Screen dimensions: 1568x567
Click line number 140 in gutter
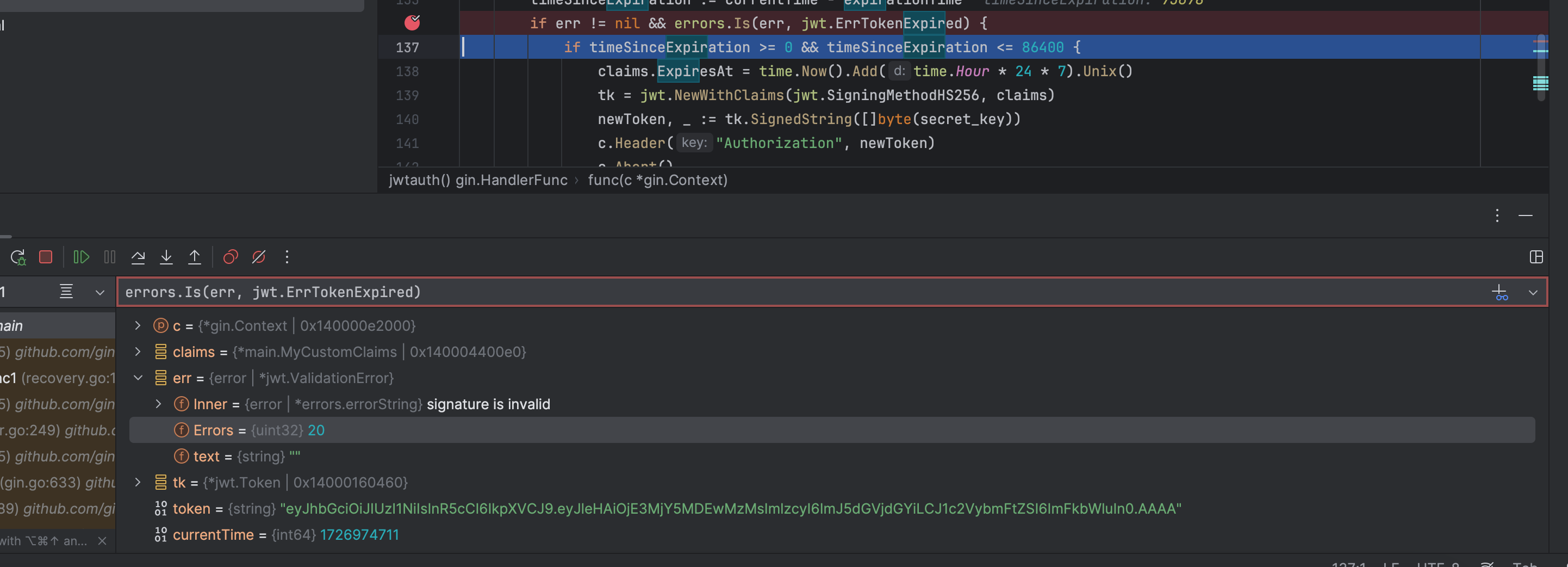click(407, 119)
